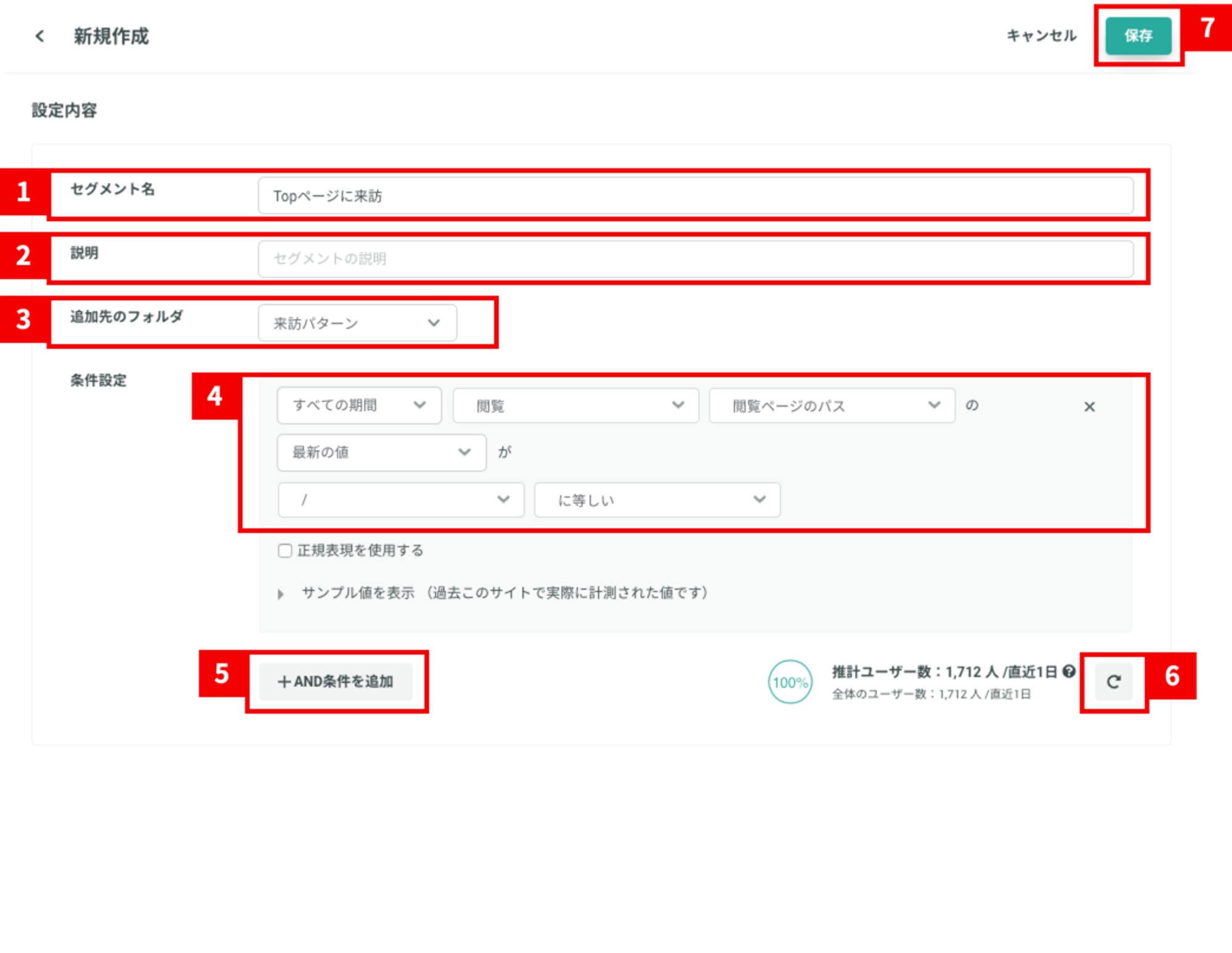Go back using the left chevron icon
The height and width of the screenshot is (953, 1232).
pos(40,36)
